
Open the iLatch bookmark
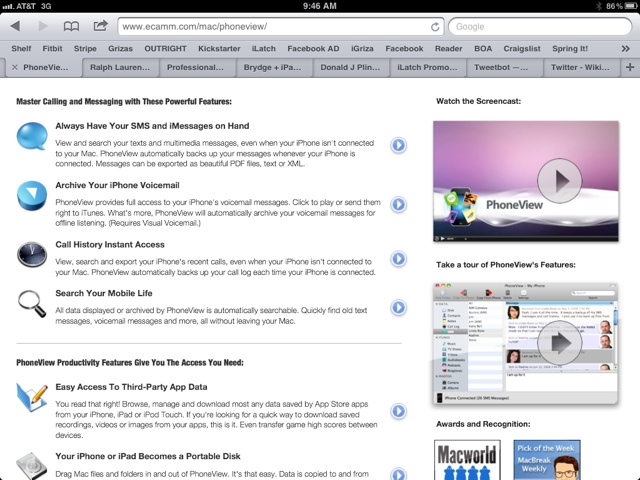pos(264,49)
